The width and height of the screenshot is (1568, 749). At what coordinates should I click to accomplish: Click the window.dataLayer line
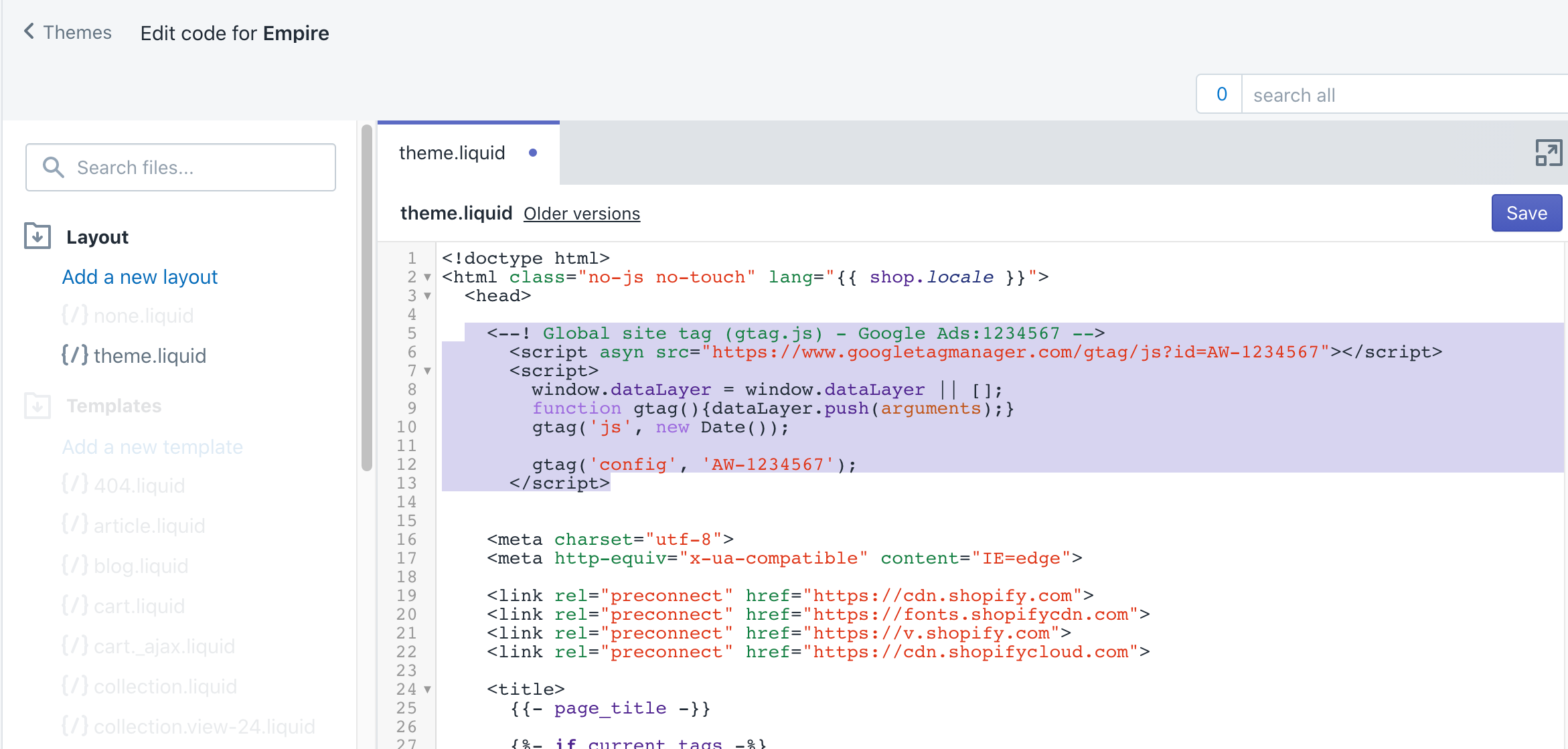767,390
